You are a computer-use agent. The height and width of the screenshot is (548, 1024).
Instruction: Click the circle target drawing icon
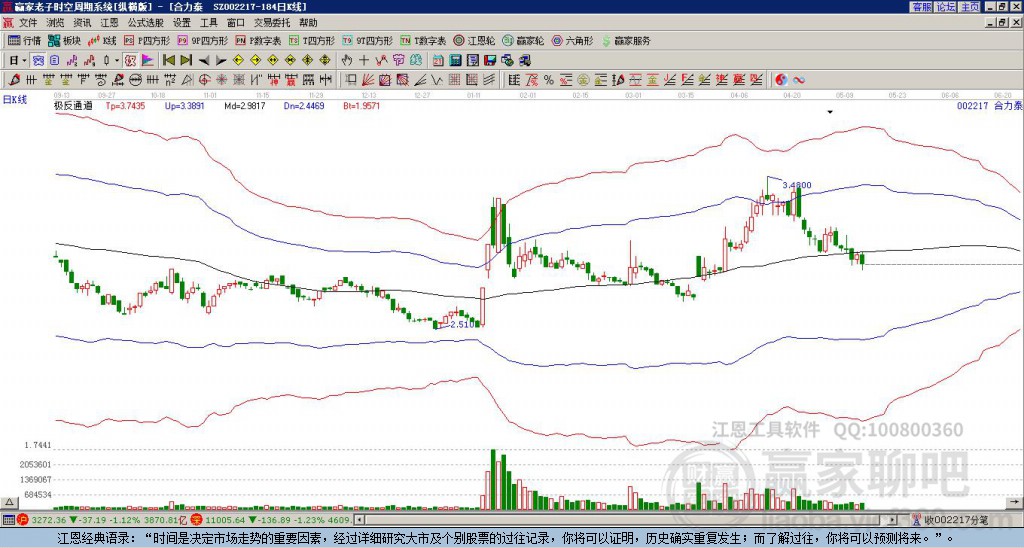[x=204, y=80]
